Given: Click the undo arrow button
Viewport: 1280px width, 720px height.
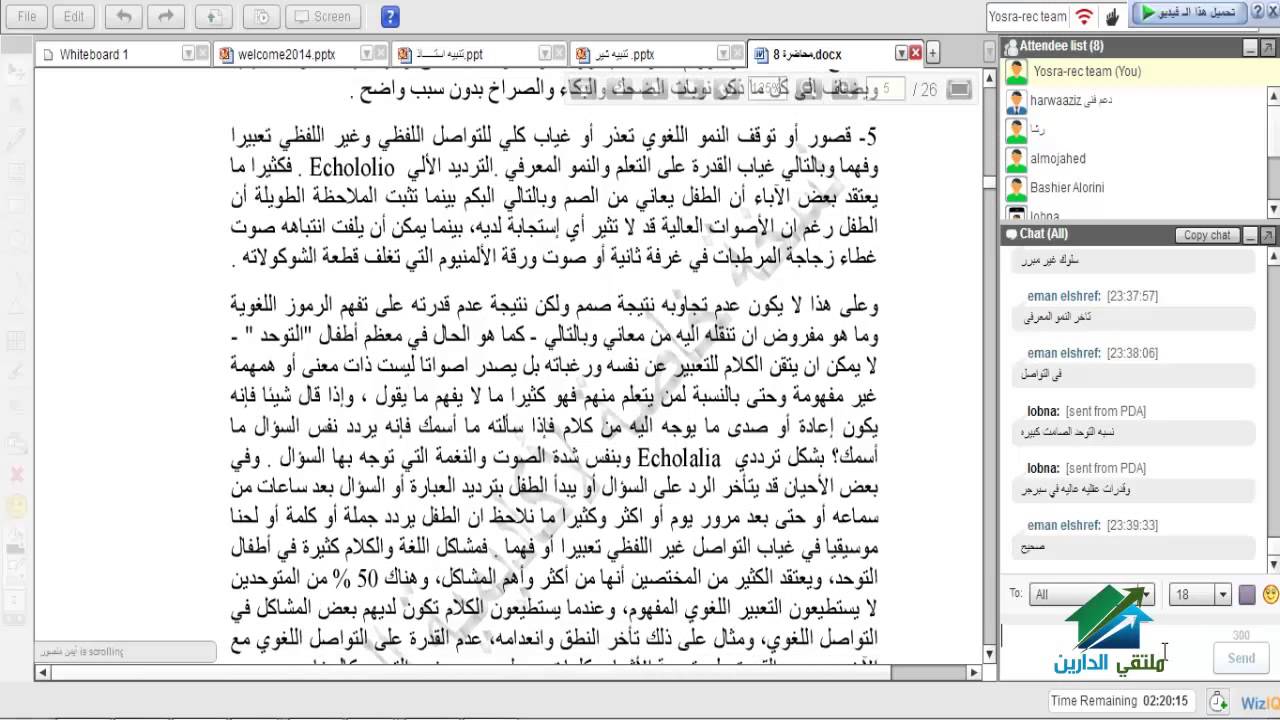Looking at the screenshot, I should 123,16.
